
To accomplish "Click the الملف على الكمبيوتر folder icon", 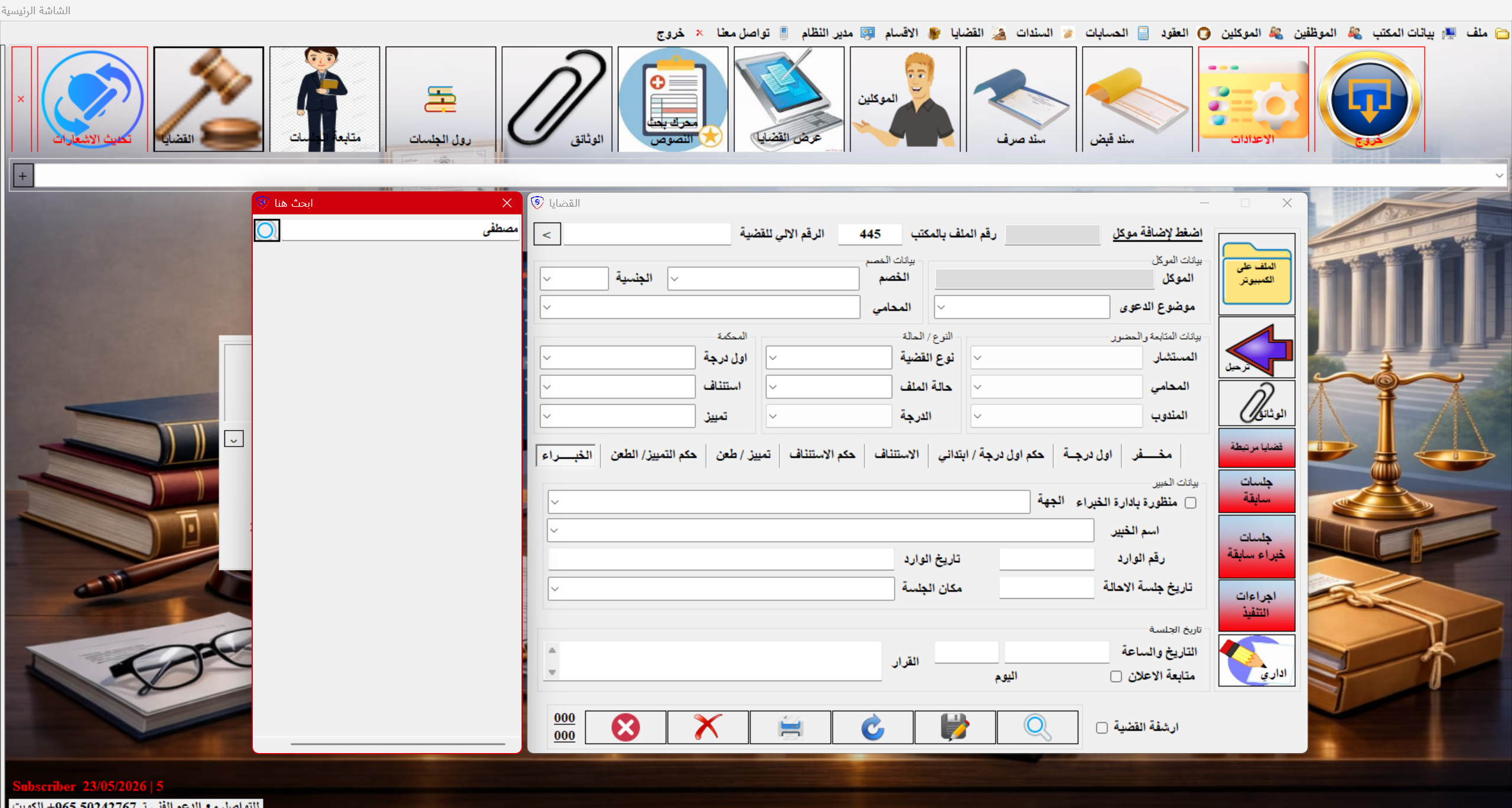I will (x=1257, y=273).
